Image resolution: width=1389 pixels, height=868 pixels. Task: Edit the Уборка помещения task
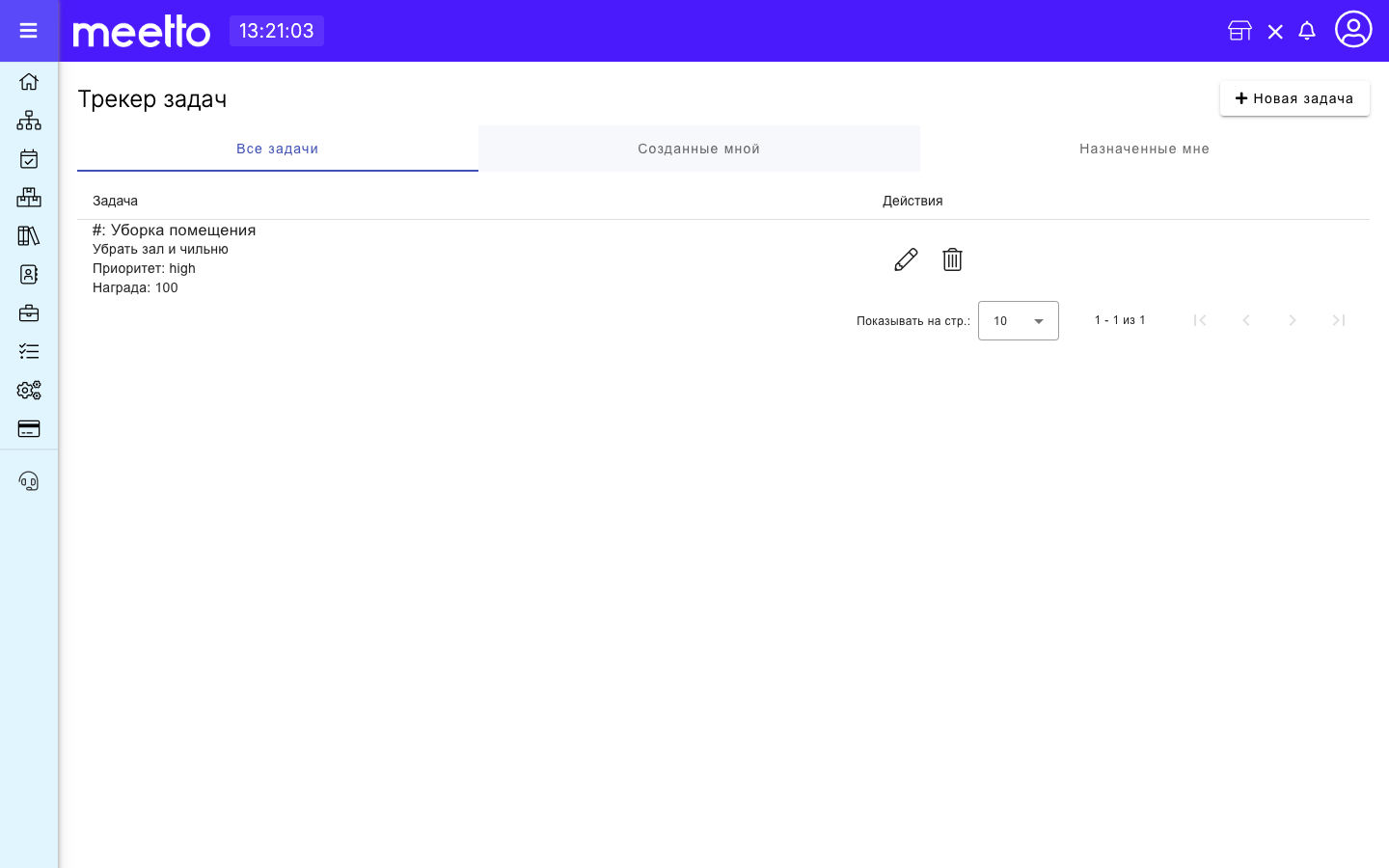pos(906,259)
